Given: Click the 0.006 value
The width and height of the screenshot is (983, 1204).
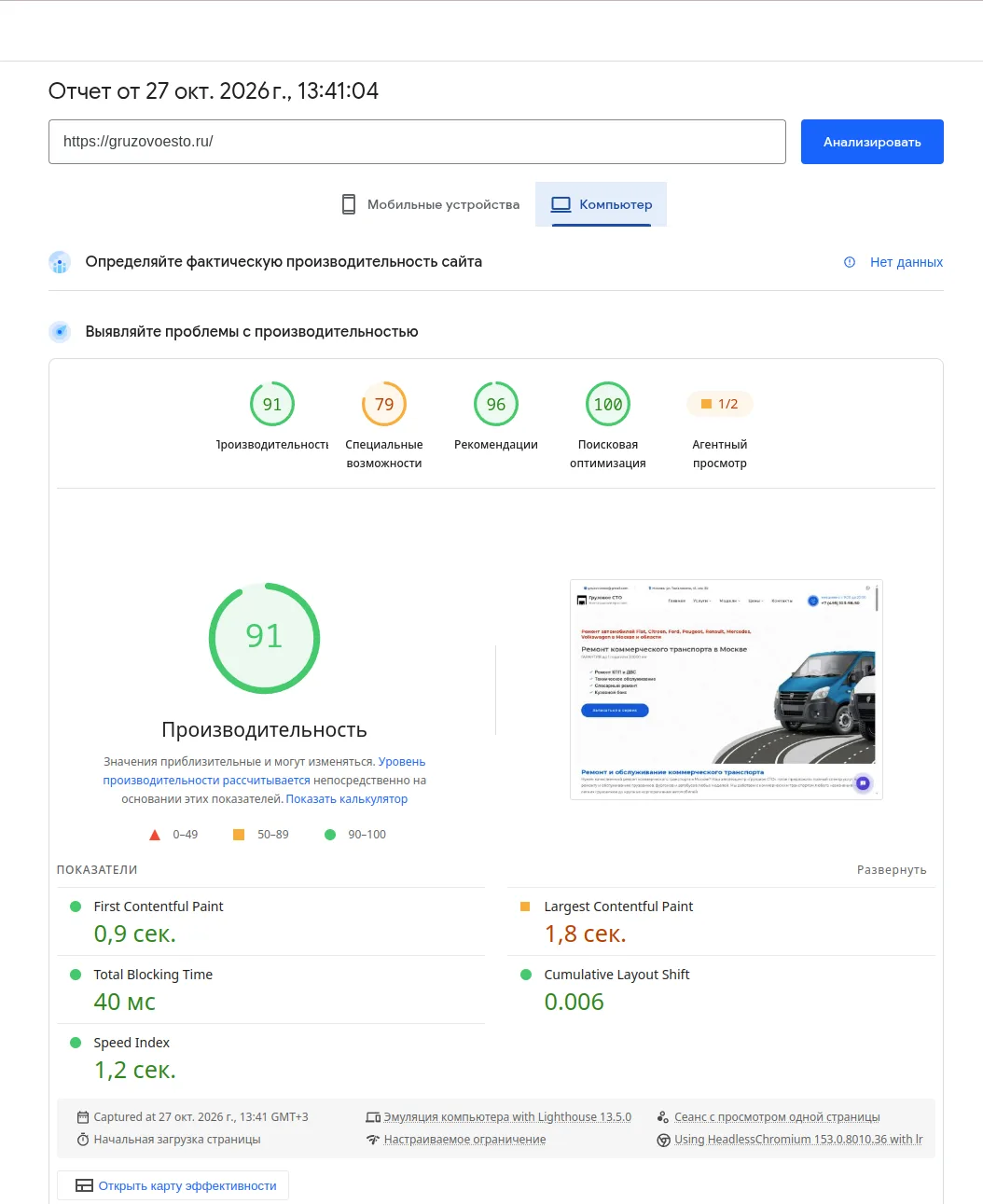Looking at the screenshot, I should (575, 1003).
